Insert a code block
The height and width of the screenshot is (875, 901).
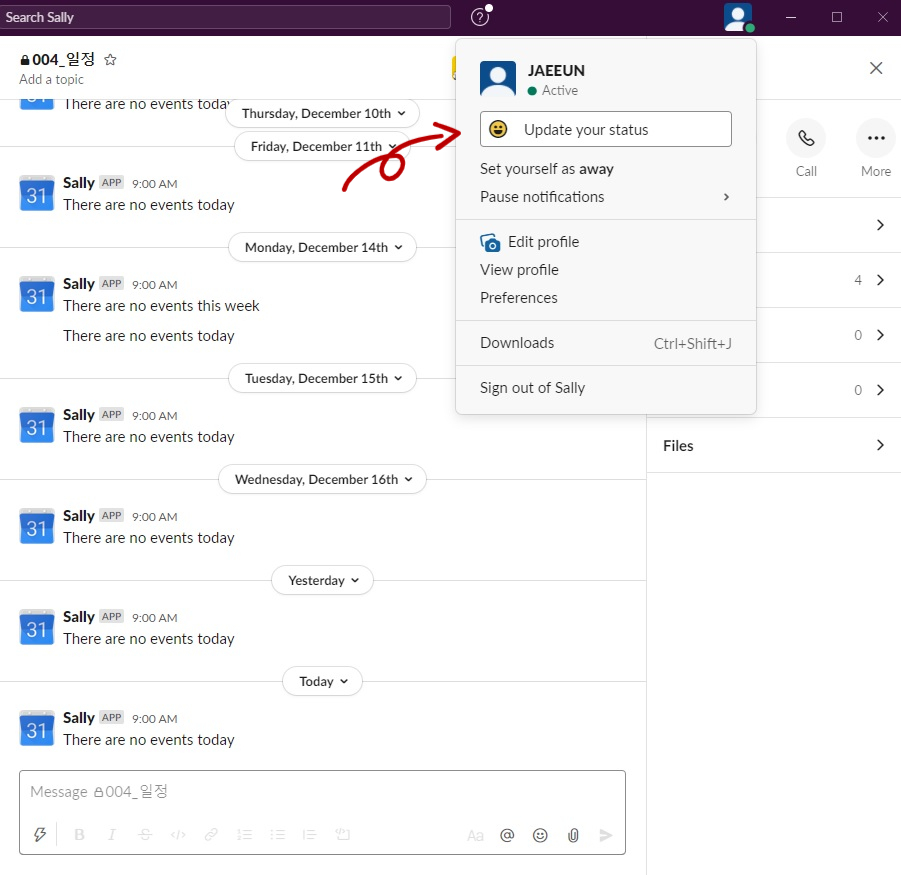pos(342,835)
